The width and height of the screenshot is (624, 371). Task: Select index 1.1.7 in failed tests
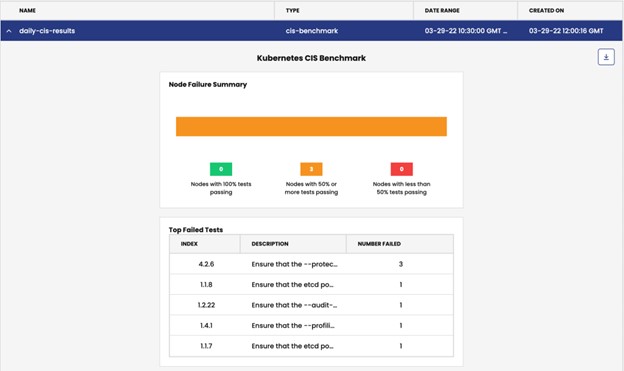pyautogui.click(x=206, y=346)
